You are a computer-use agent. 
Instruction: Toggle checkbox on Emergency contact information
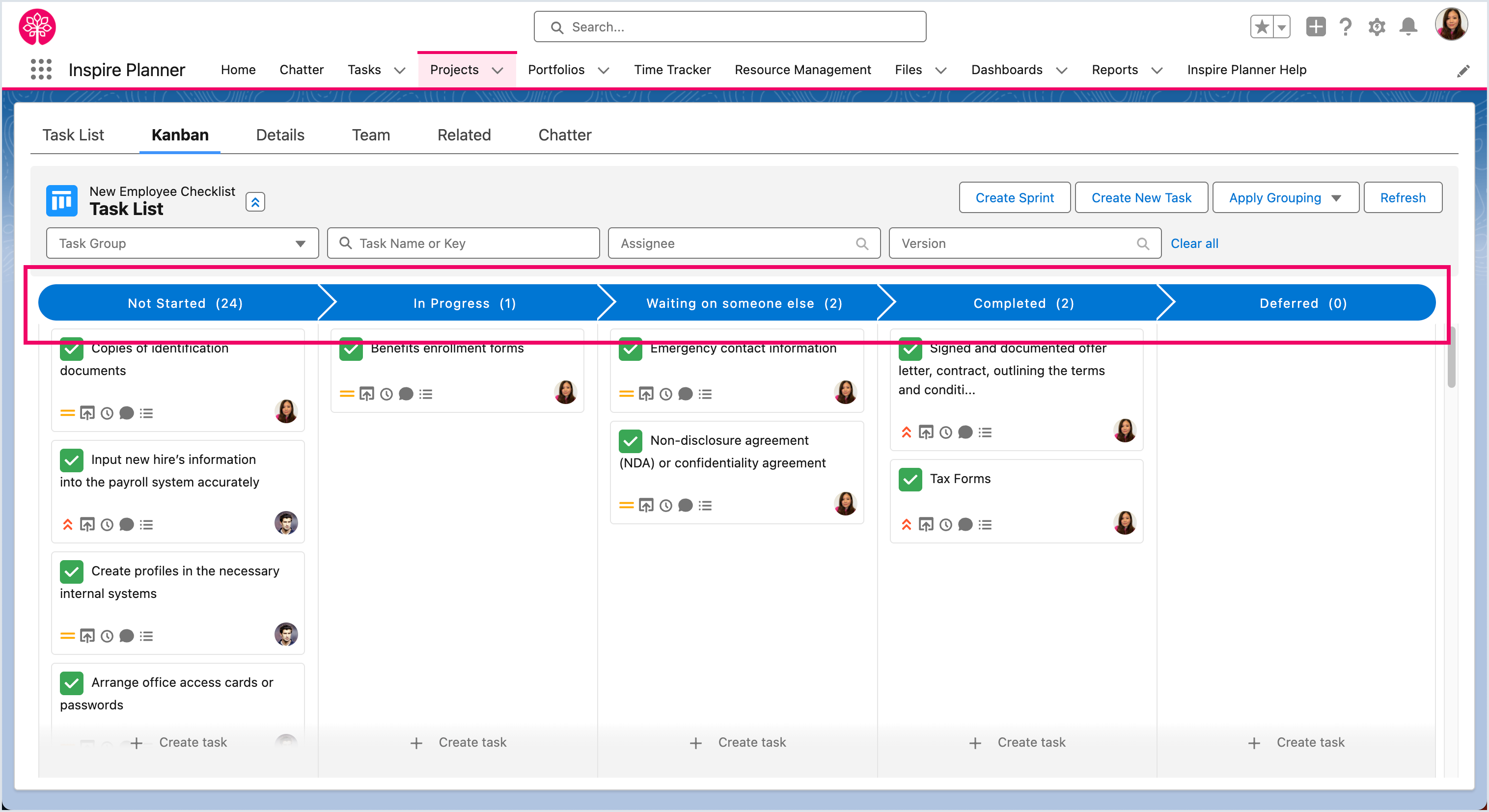pos(631,349)
